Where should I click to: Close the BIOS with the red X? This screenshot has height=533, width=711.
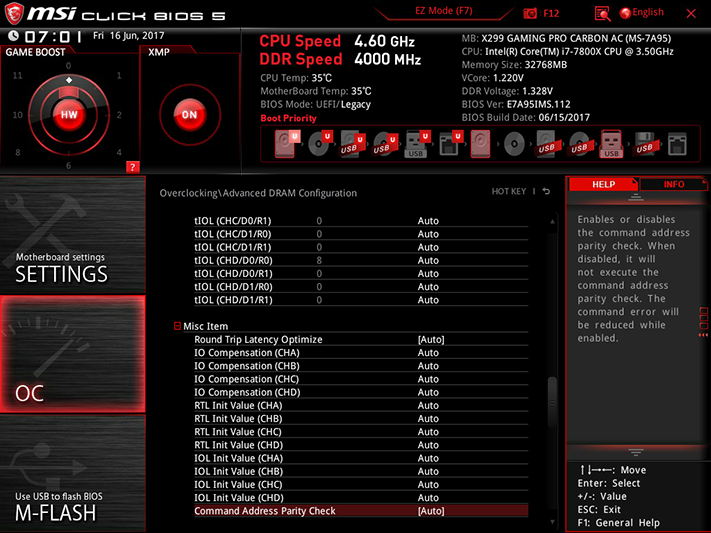[x=691, y=14]
